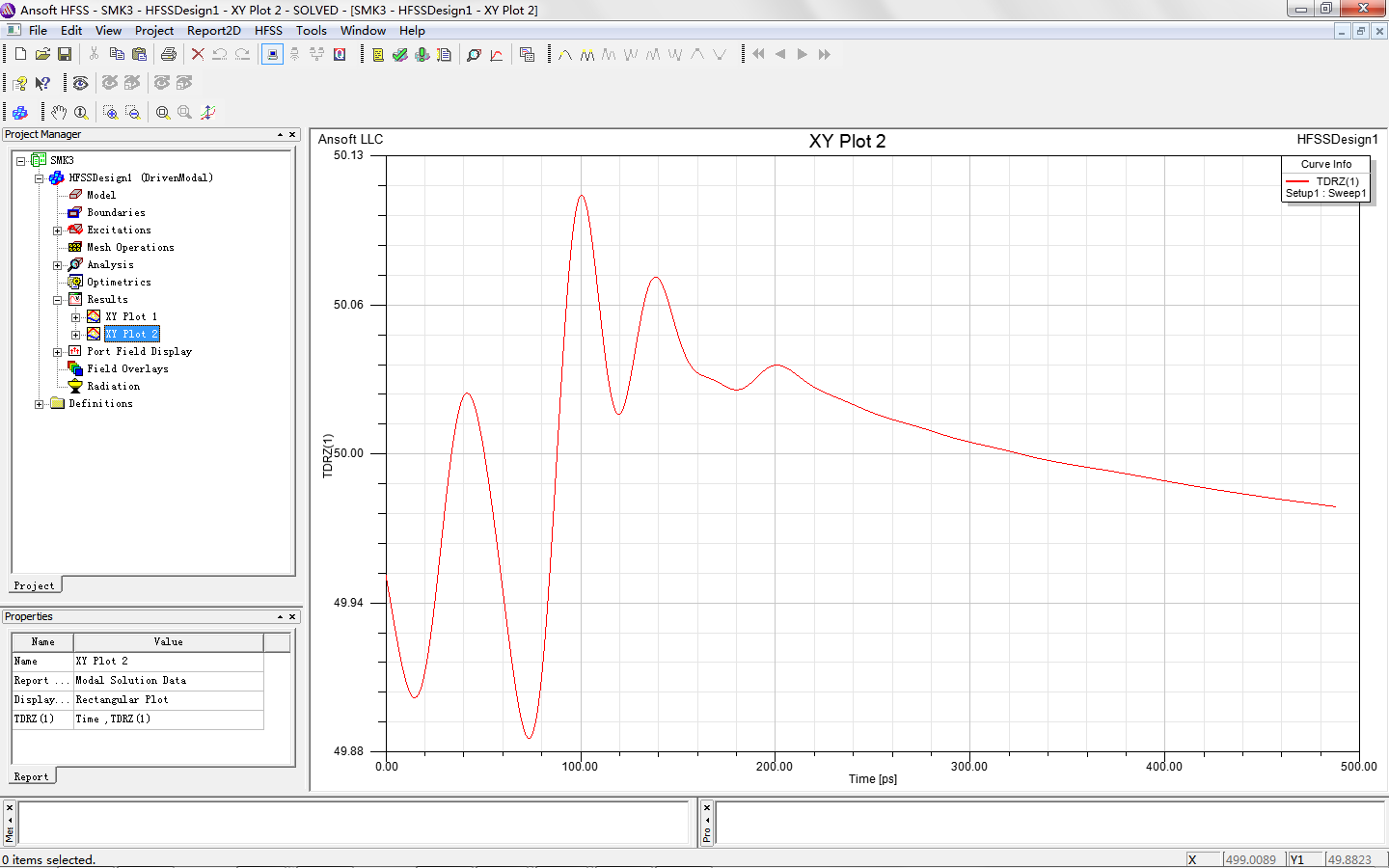Select Mesh Operations in the tree
The height and width of the screenshot is (868, 1389).
tap(130, 248)
